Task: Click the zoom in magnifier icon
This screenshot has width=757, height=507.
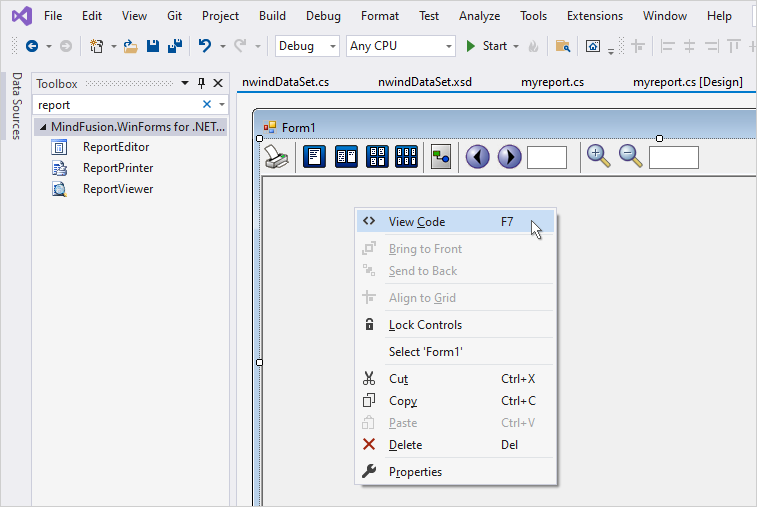Action: point(598,156)
